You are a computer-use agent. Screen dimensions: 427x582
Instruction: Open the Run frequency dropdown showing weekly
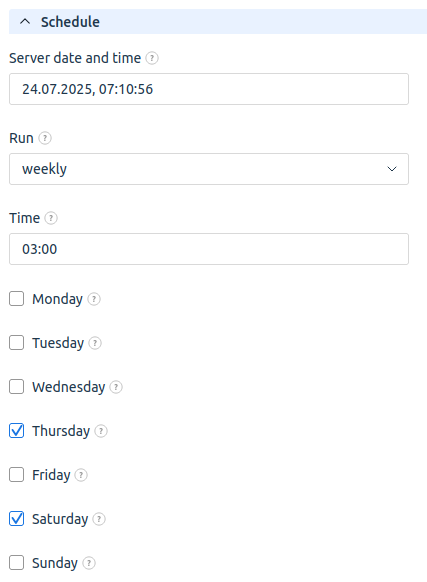[209, 169]
